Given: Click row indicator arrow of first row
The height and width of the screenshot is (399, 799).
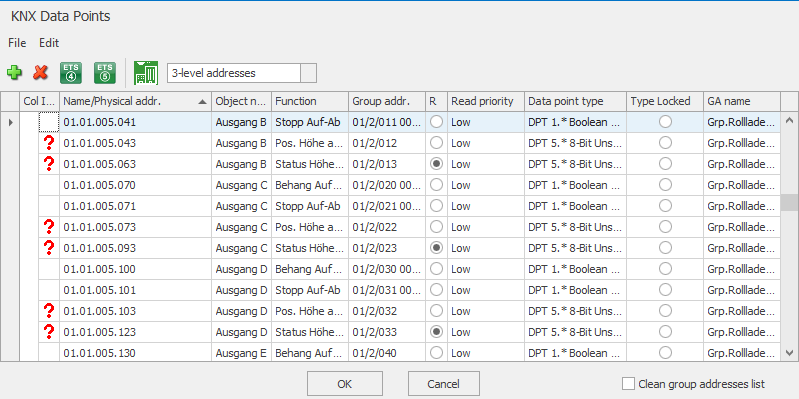Looking at the screenshot, I should (11, 122).
